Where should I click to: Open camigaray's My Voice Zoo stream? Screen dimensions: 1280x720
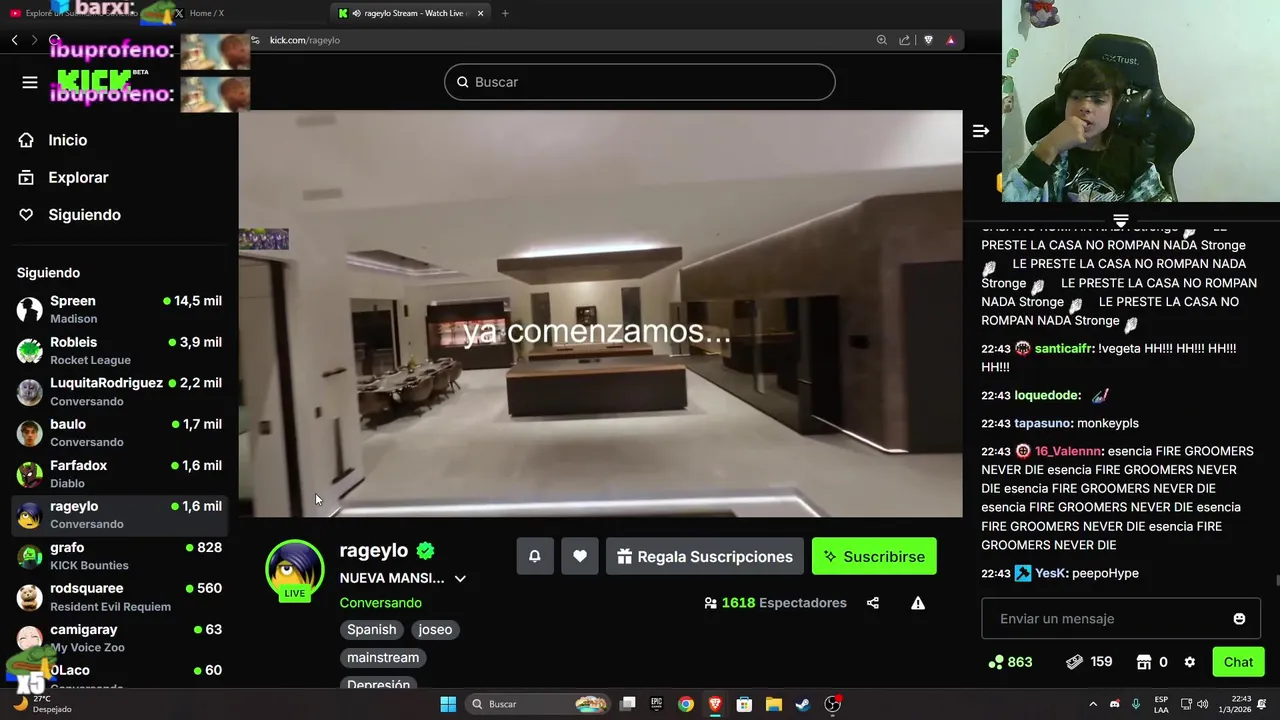point(119,637)
